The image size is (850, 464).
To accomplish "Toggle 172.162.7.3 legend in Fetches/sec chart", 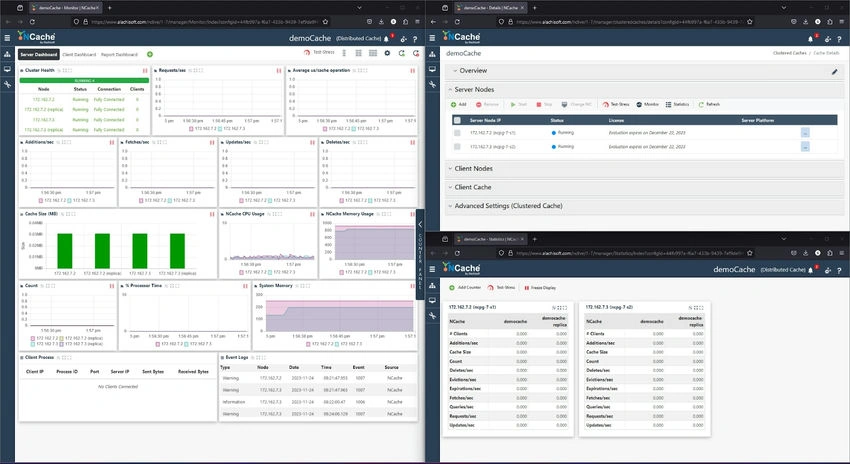I will (182, 200).
